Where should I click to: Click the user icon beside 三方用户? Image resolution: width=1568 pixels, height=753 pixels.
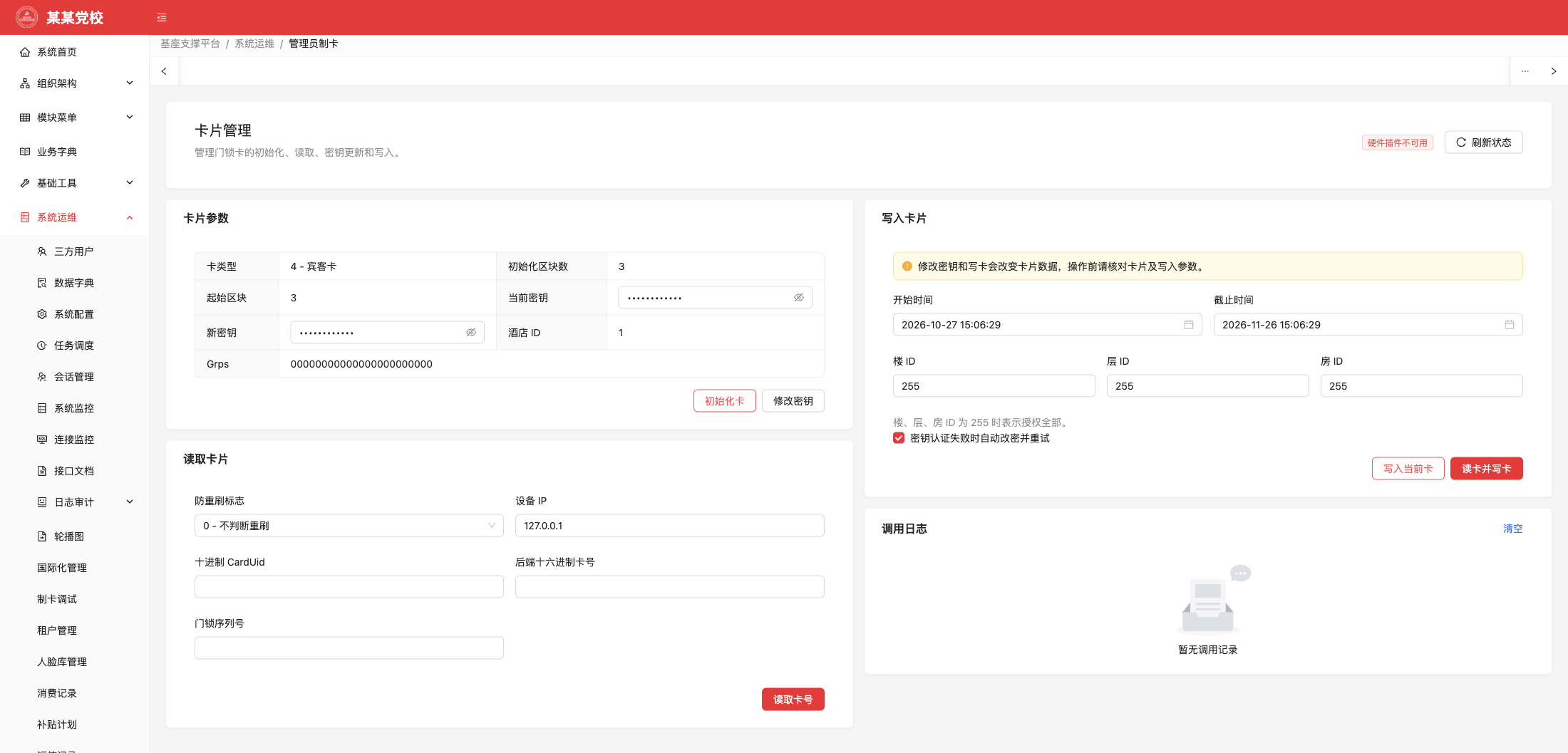tap(42, 251)
